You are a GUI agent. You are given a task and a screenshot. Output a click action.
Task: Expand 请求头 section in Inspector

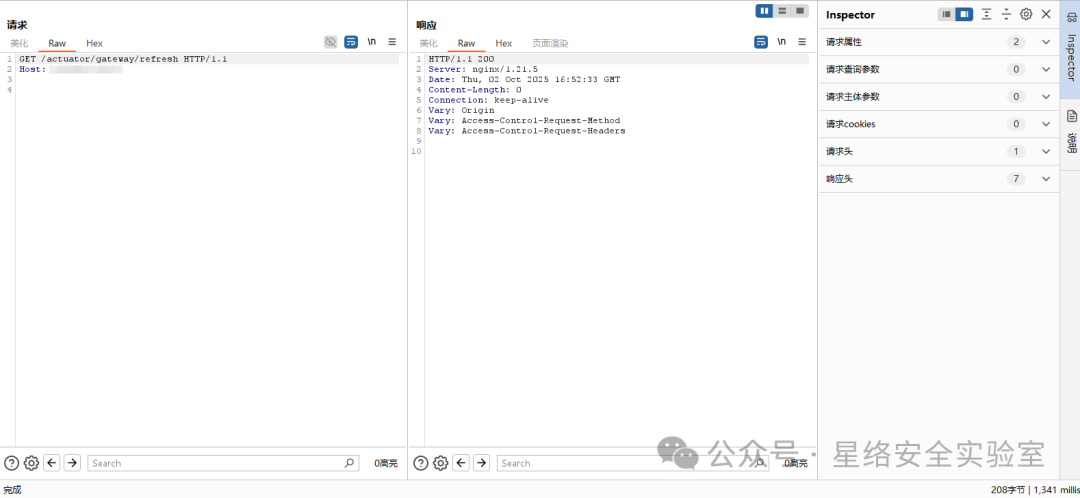(938, 152)
